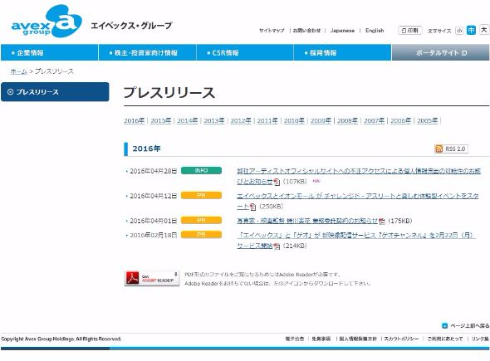Click the Get Adobe Reader badge
This screenshot has height=361, width=490.
click(152, 278)
